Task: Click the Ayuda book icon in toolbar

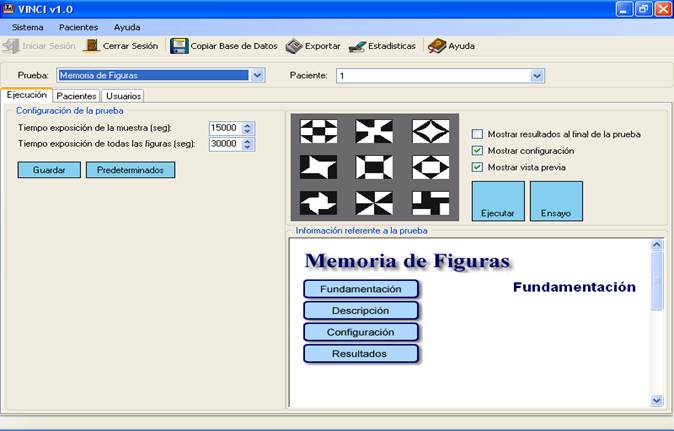Action: pos(436,46)
